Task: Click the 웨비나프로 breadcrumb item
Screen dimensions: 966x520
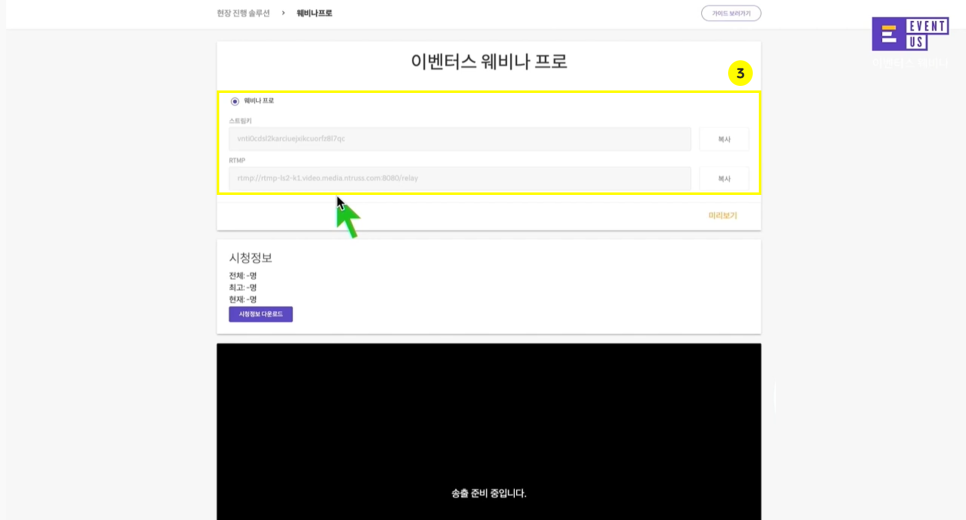Action: pos(314,13)
